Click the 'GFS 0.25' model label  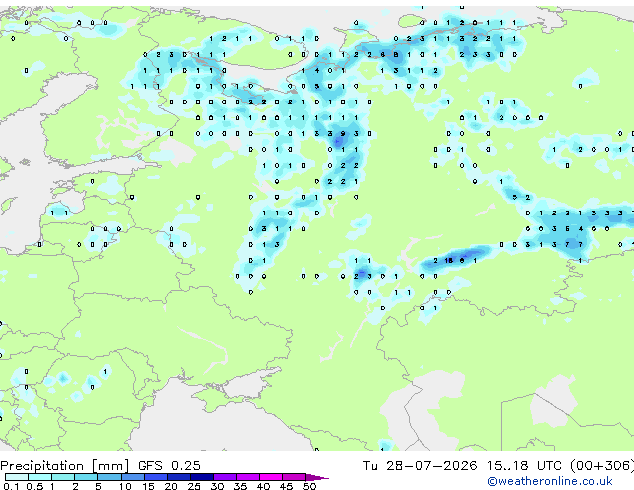tap(169, 466)
